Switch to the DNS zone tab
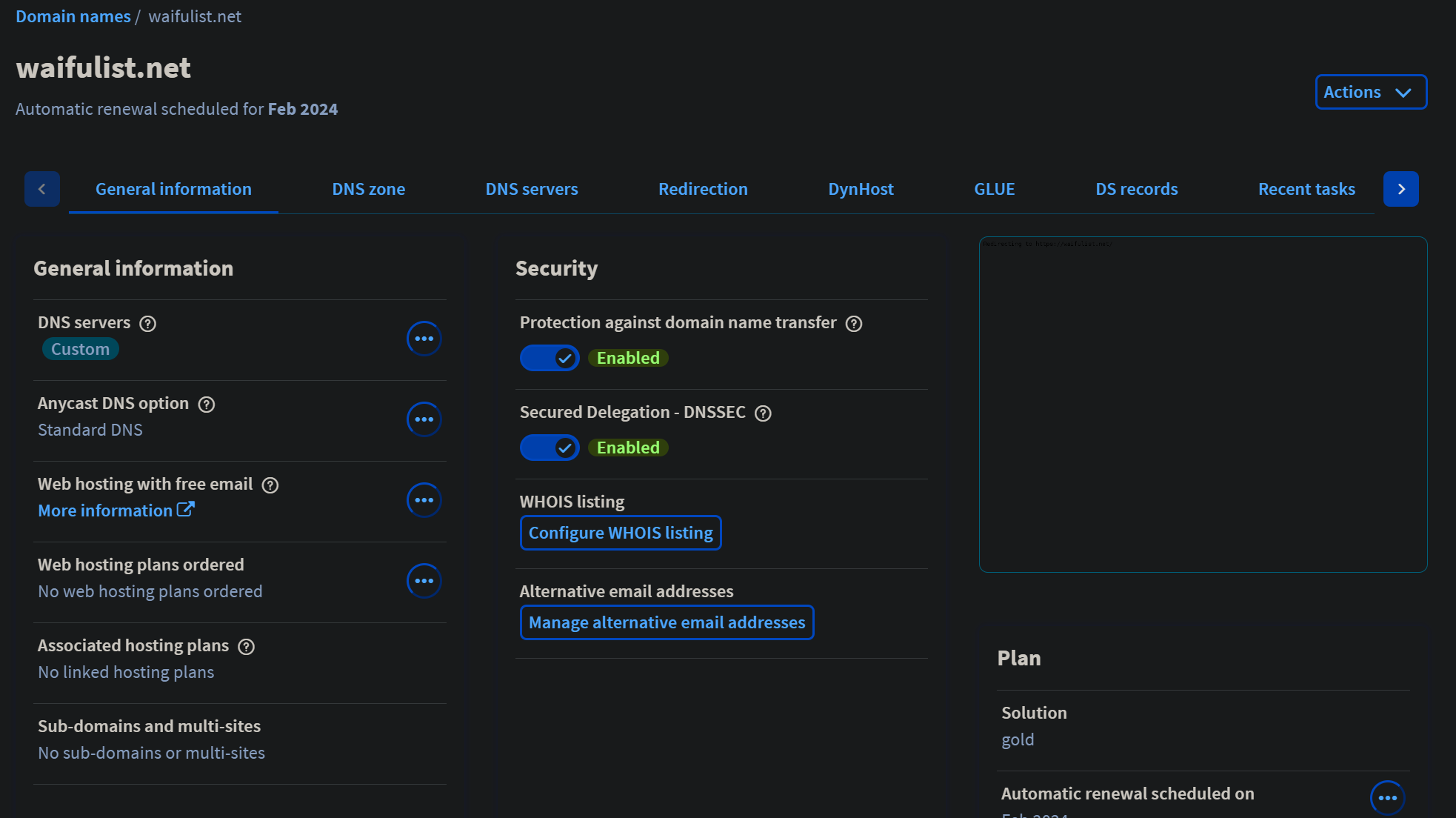The image size is (1456, 818). (x=368, y=190)
